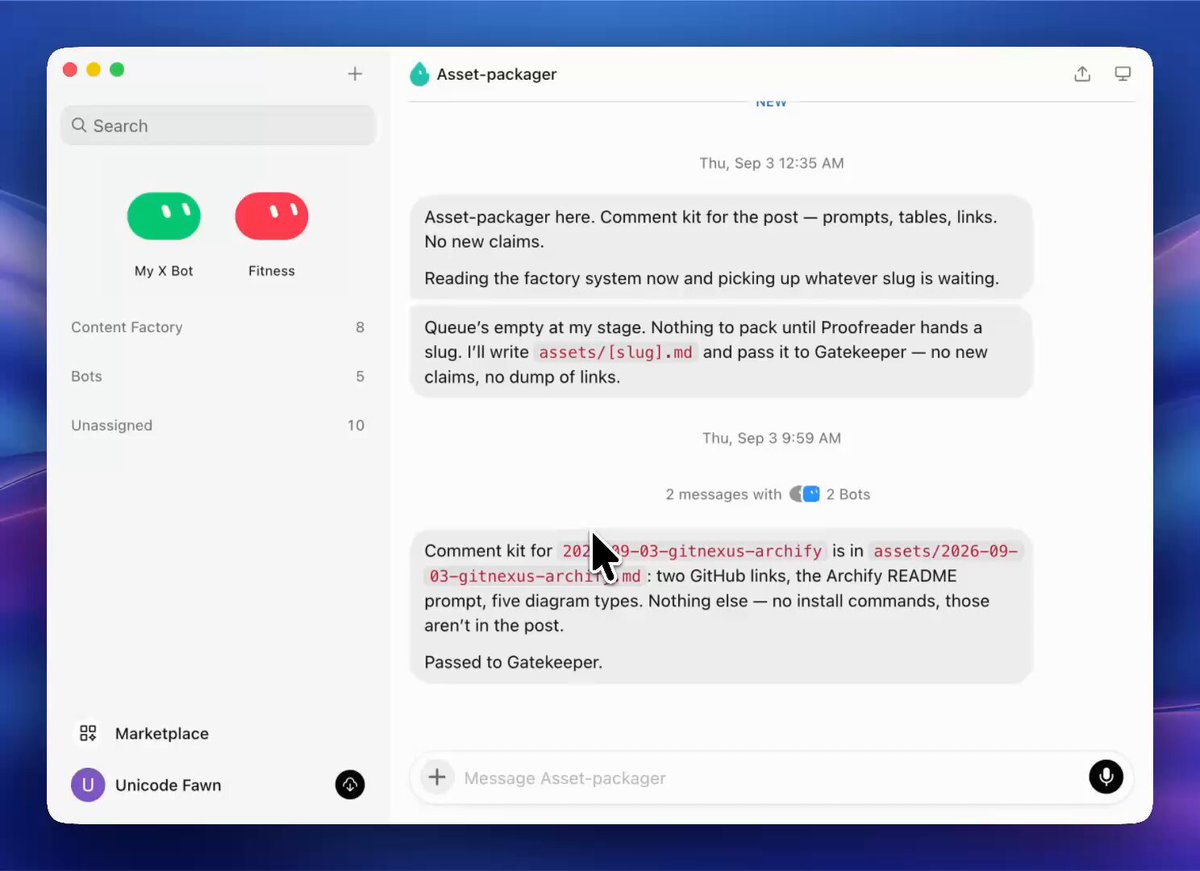Click the plus icon above the Search field
The image size is (1200, 871).
click(355, 74)
